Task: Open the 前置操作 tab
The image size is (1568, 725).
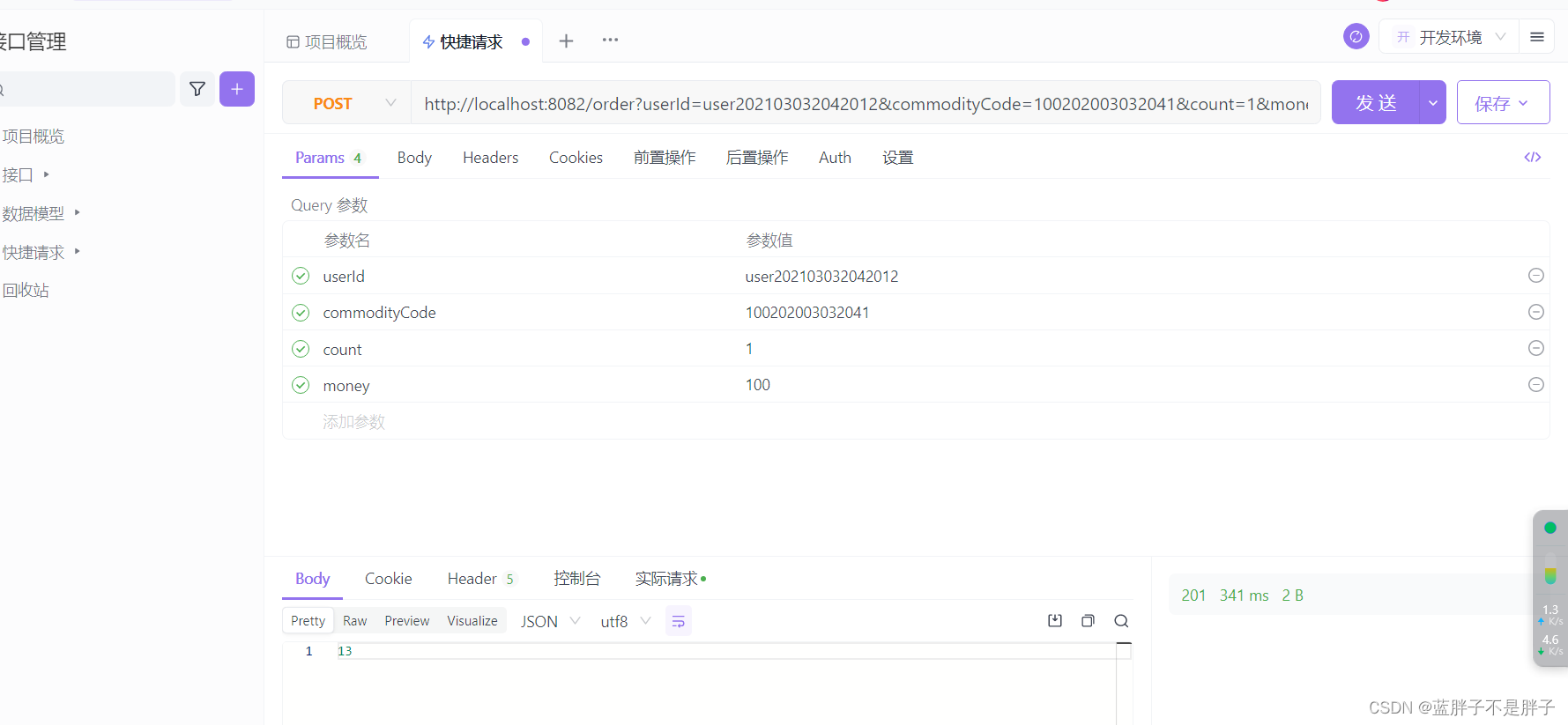Action: (x=665, y=158)
